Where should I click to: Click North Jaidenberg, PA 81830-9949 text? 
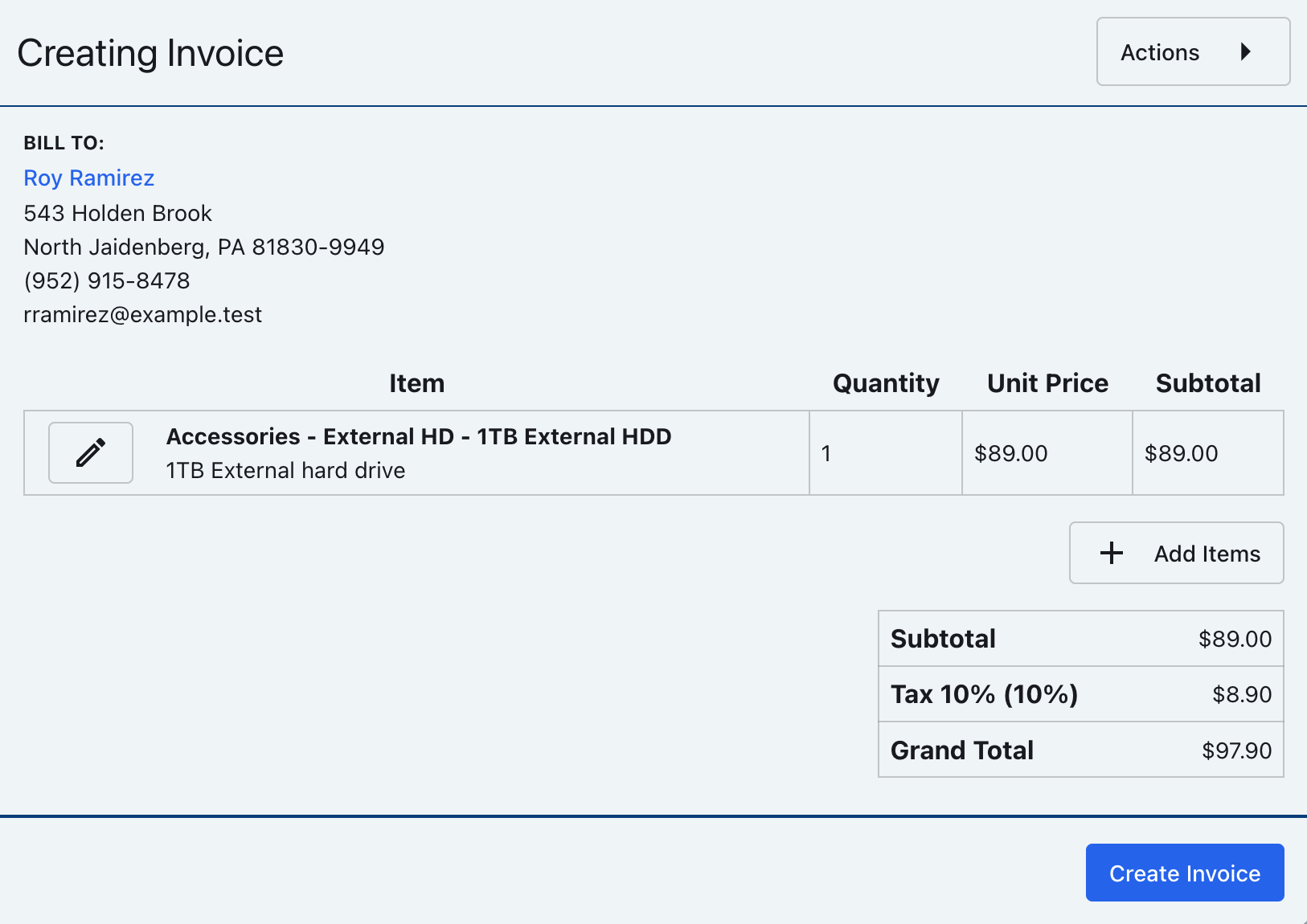204,247
